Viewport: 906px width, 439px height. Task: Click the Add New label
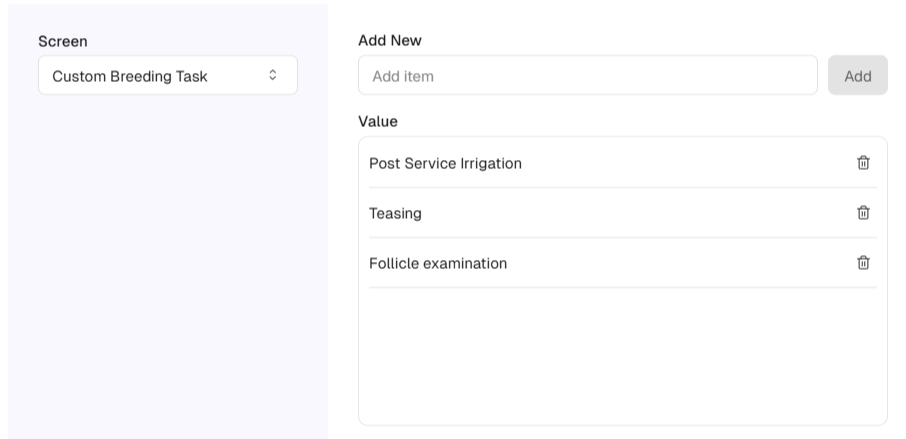click(x=390, y=41)
